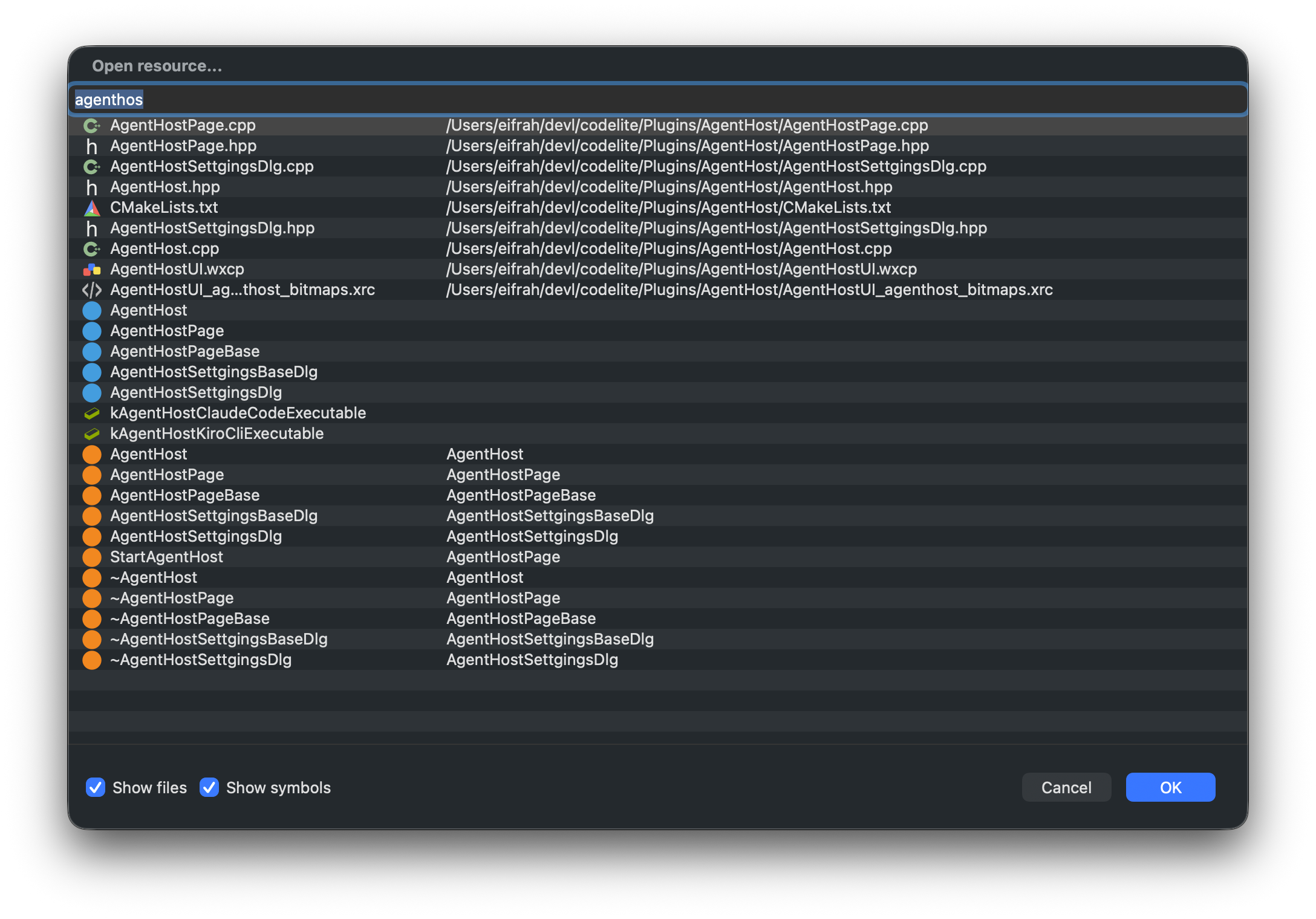Image resolution: width=1316 pixels, height=919 pixels.
Task: Click the C++ icon beside AgentHost.cpp
Action: pyautogui.click(x=92, y=249)
